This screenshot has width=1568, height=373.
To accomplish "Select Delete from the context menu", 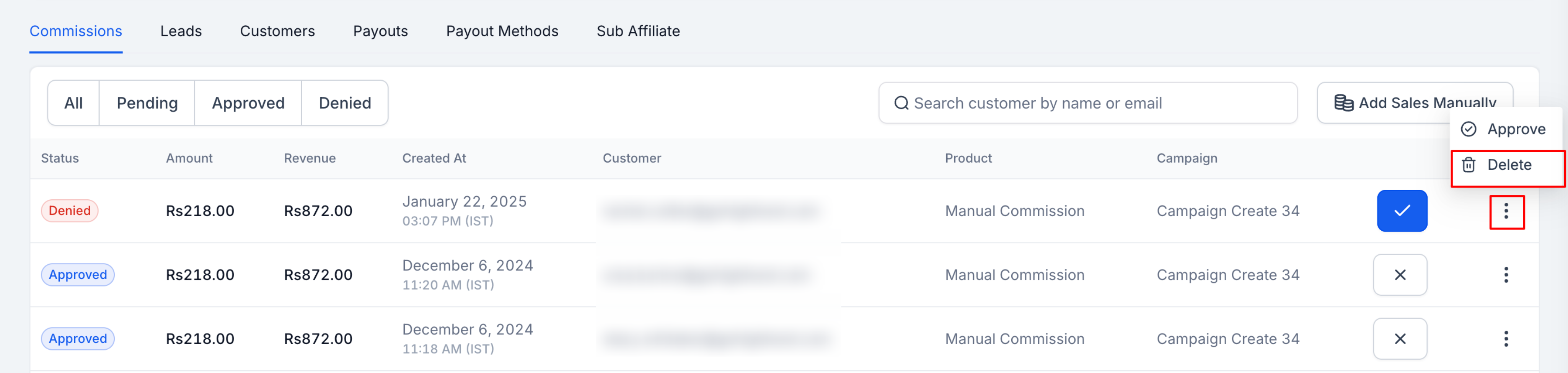I will [x=1508, y=165].
